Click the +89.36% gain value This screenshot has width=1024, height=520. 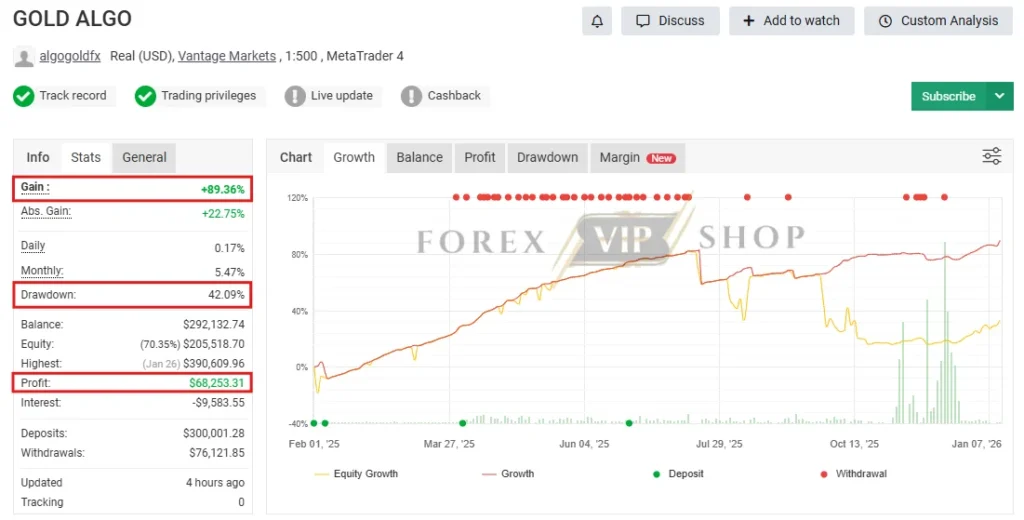223,189
